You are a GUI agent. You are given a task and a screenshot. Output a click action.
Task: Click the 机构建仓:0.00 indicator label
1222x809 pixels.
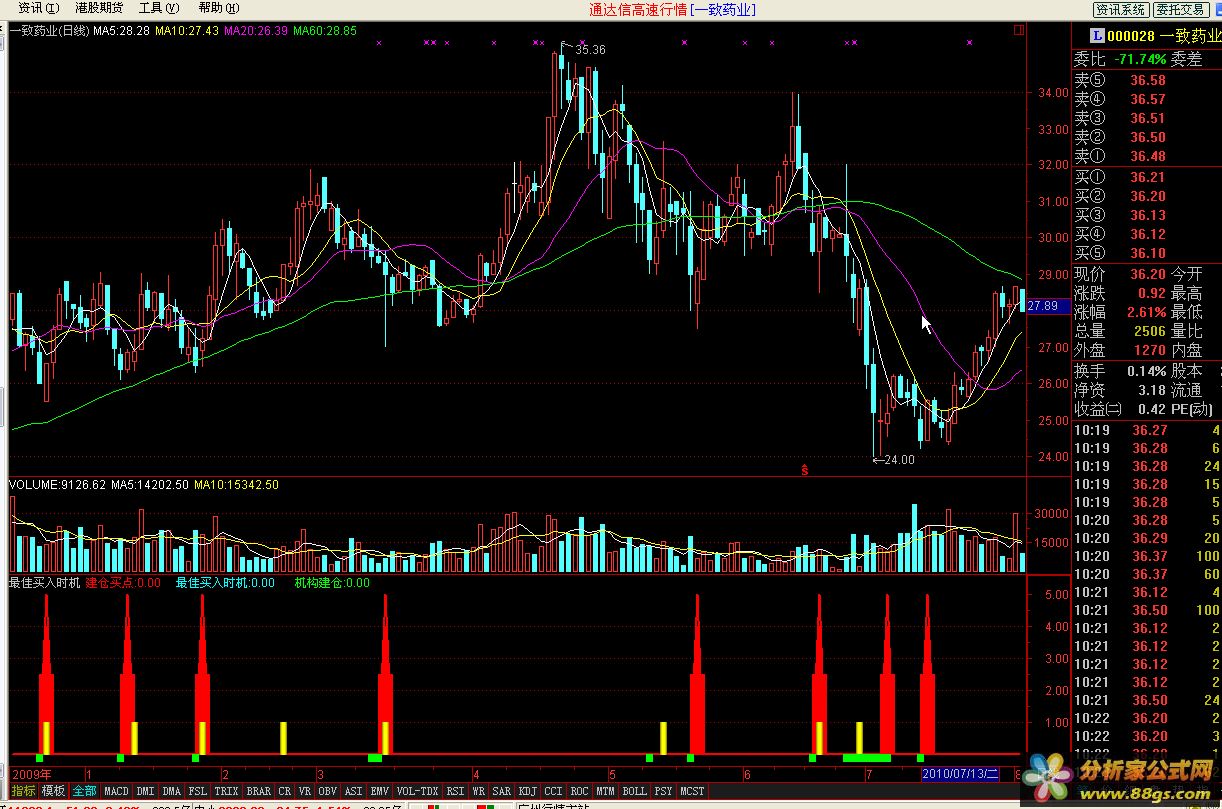[332, 582]
